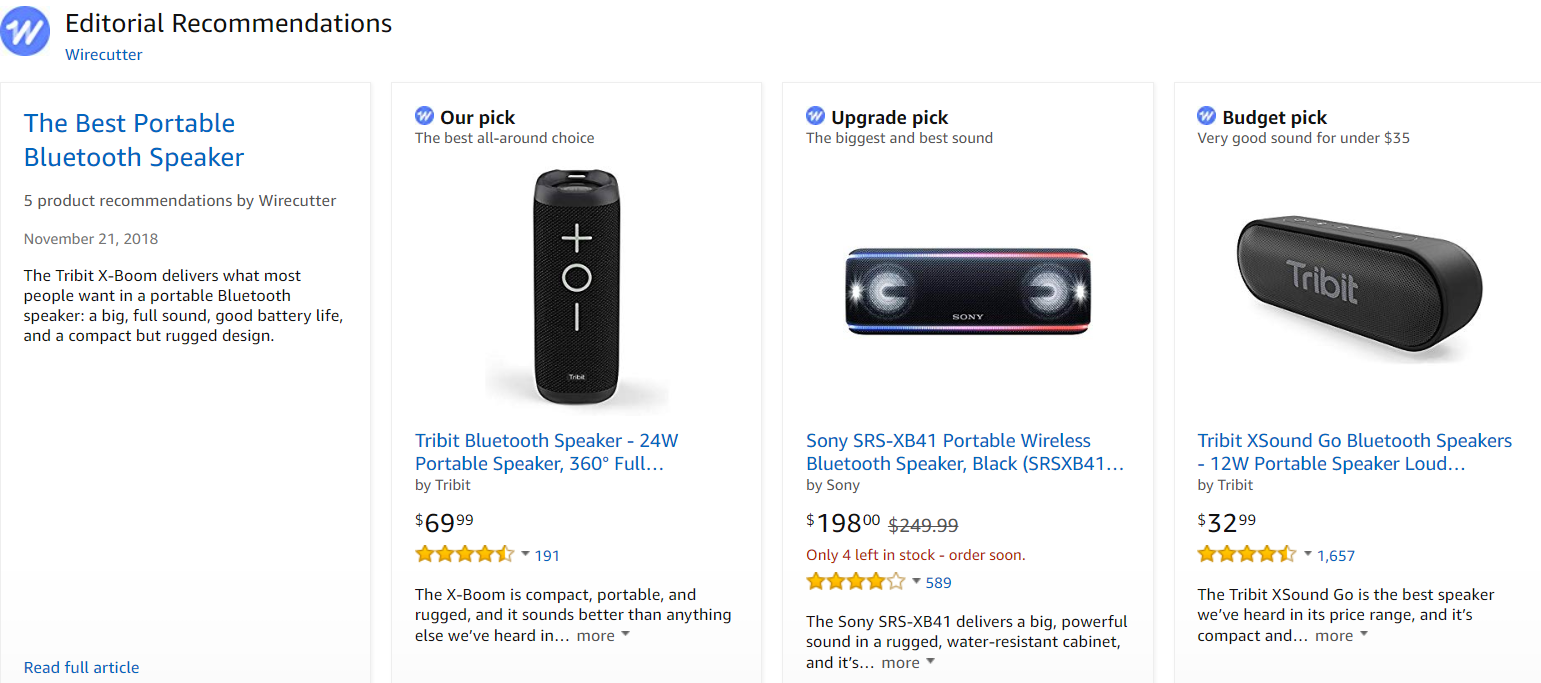Click the Tribit X-Boom speaker product image
Viewport: 1541px width, 683px height.
pos(577,285)
